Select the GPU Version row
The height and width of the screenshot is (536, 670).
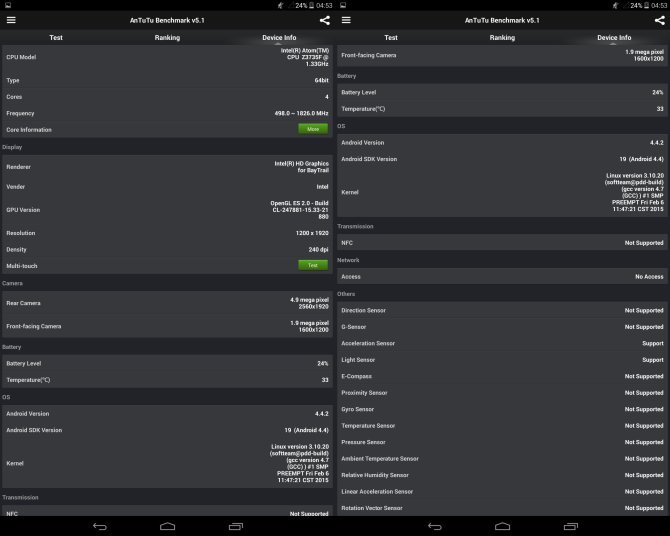(168, 210)
